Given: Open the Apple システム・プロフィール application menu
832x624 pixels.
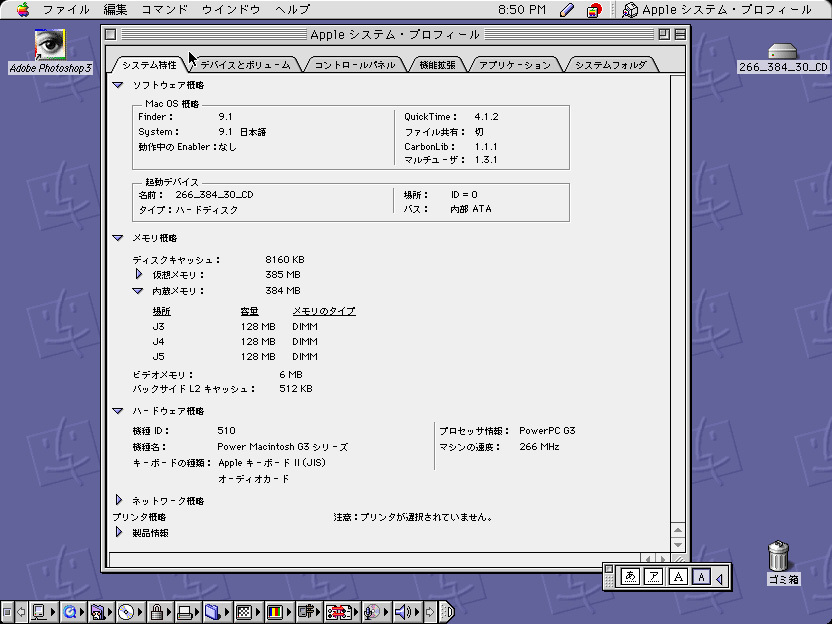Looking at the screenshot, I should pyautogui.click(x=715, y=10).
